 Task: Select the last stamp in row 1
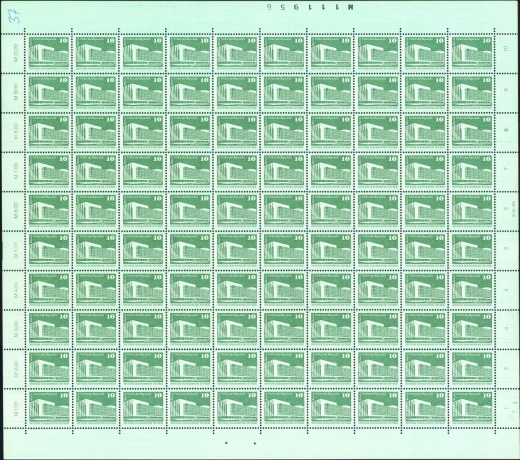(x=472, y=407)
